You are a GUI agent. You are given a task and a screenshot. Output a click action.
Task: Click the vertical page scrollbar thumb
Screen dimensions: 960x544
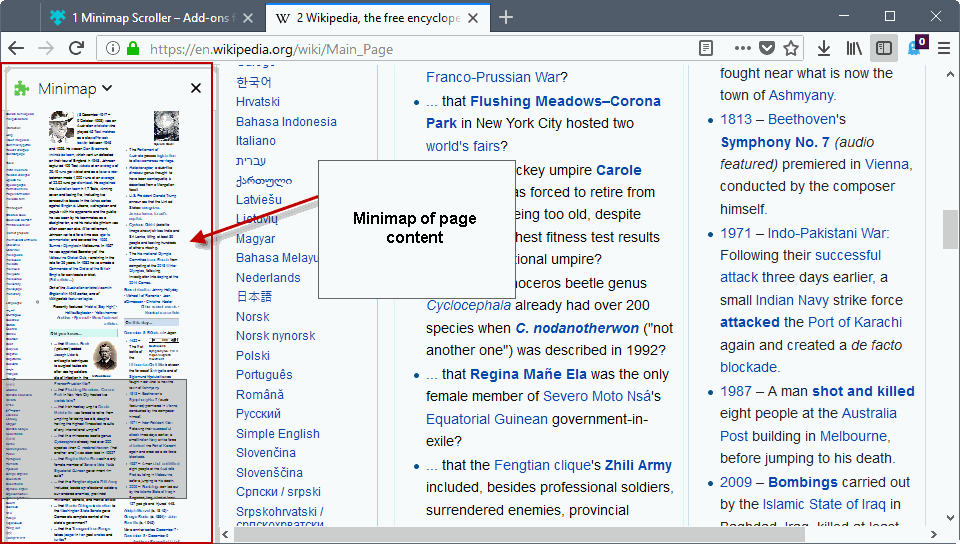pos(950,230)
